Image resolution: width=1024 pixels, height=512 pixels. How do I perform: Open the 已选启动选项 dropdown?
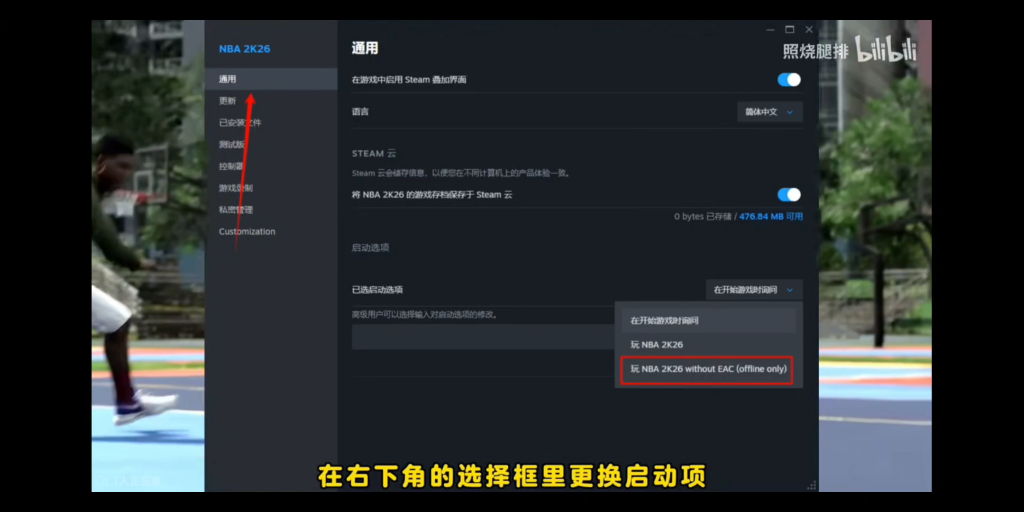(754, 290)
